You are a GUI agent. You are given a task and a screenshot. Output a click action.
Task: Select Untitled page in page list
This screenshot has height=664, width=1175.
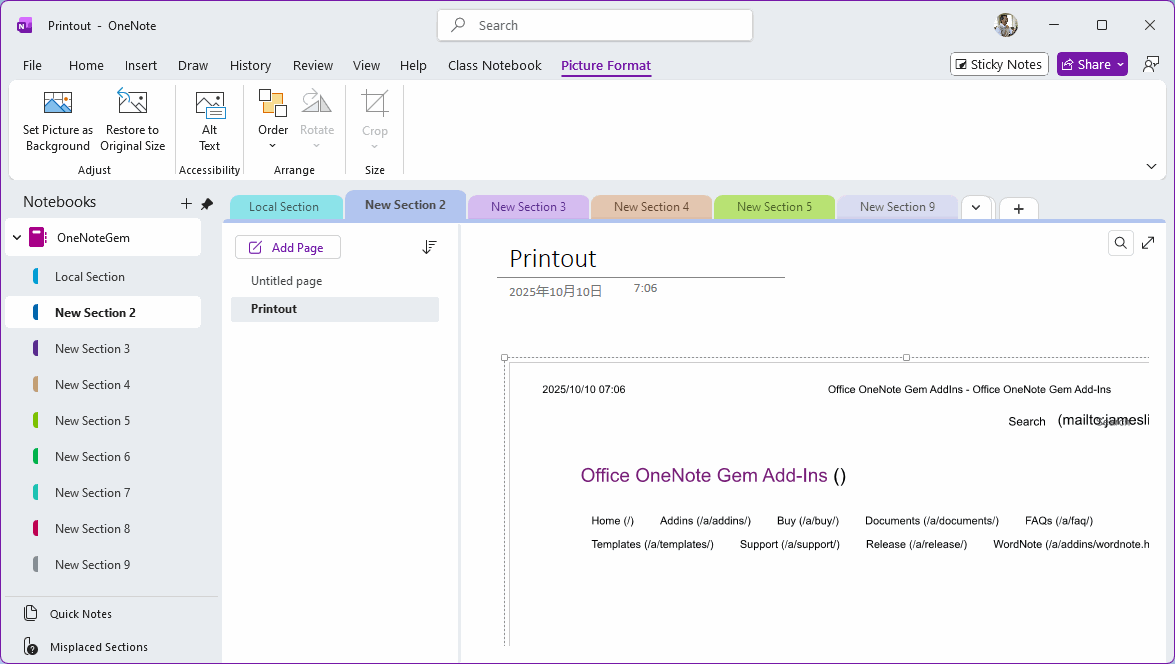tap(287, 281)
